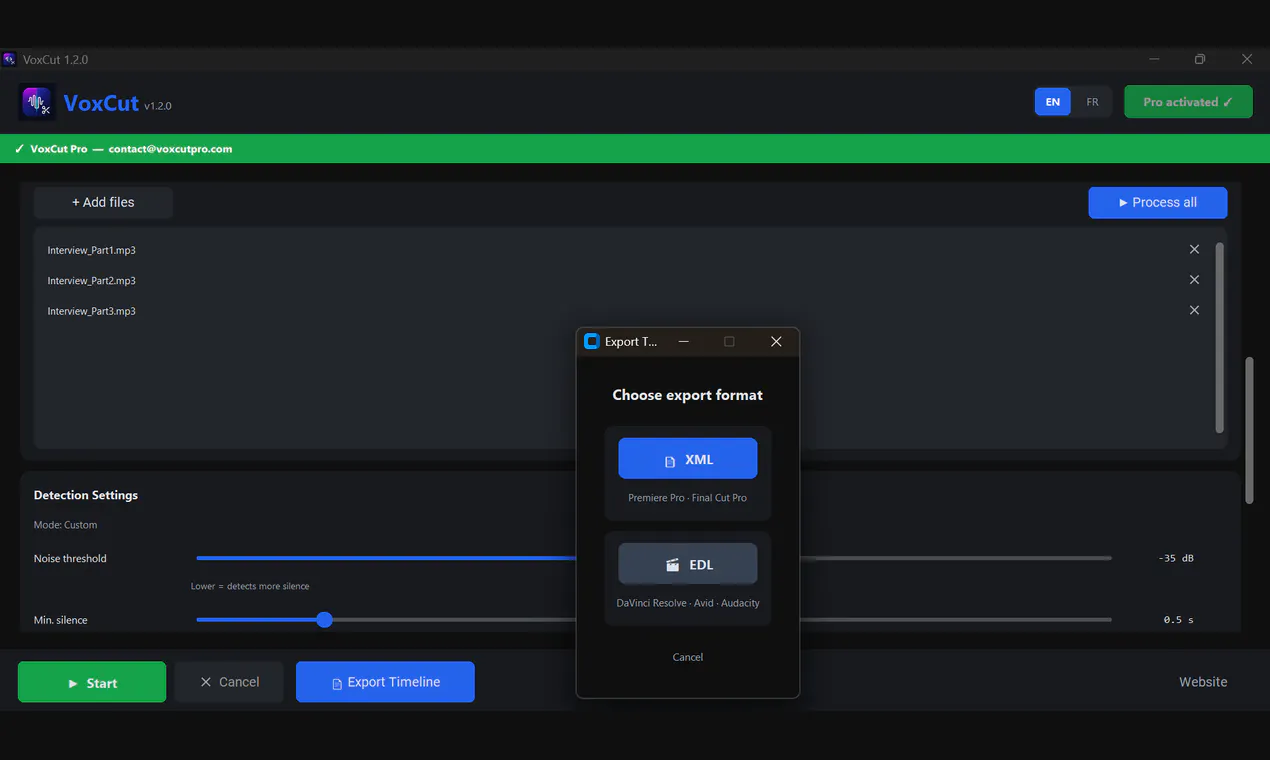Click the Pro activated button
Image resolution: width=1270 pixels, height=760 pixels.
[1188, 102]
